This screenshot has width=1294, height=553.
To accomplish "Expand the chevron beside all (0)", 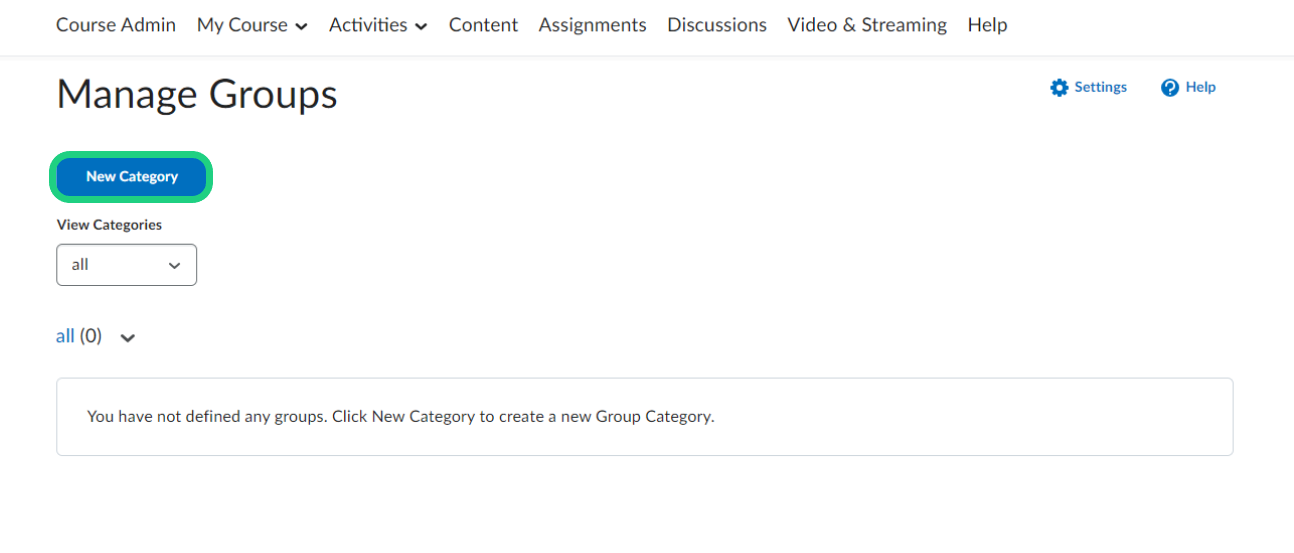I will coord(127,338).
